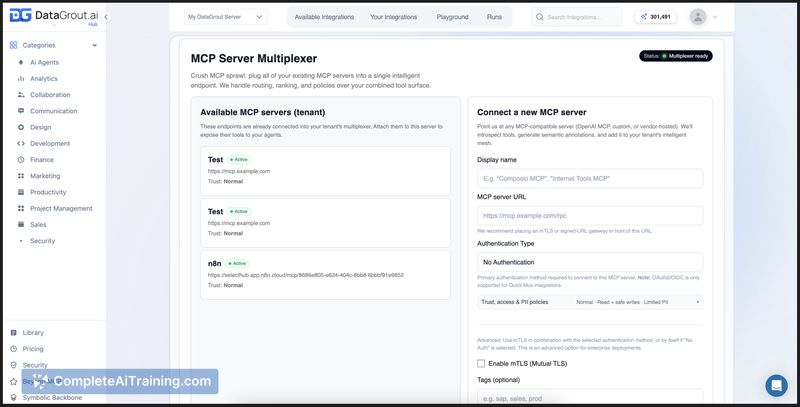800x407 pixels.
Task: Open the chat support bubble icon
Action: (776, 385)
